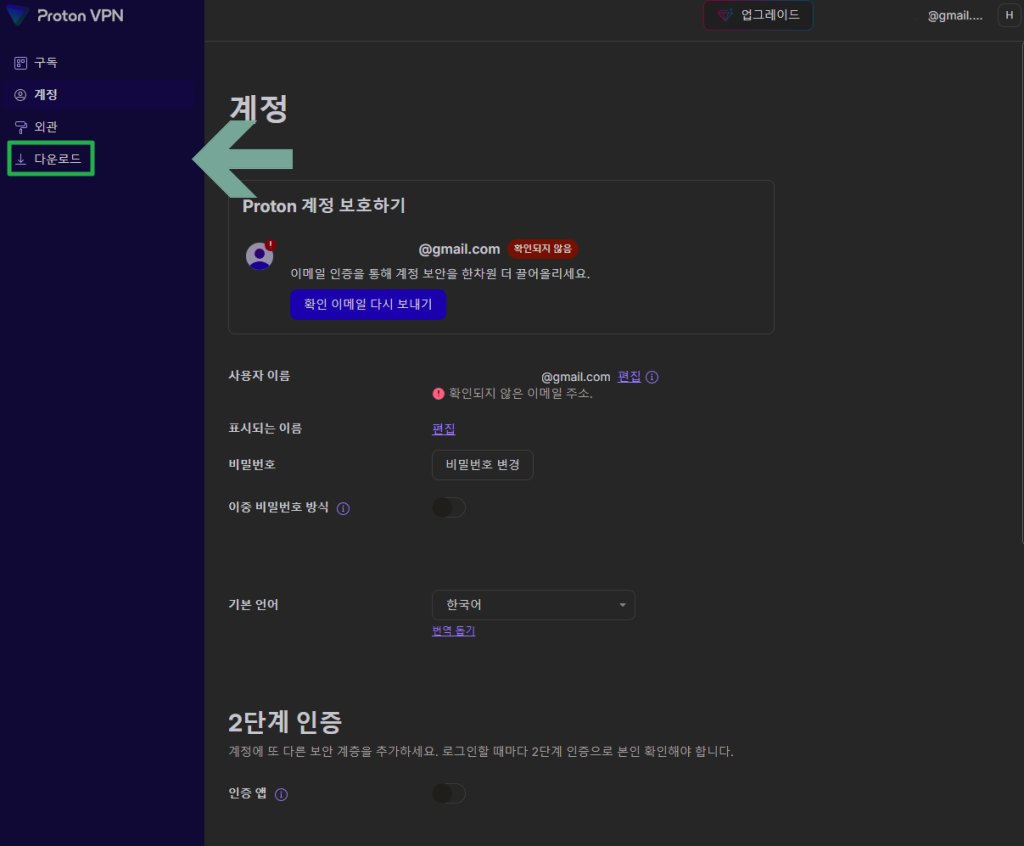Select 계정 in the sidebar
The width and height of the screenshot is (1024, 846).
(x=46, y=95)
